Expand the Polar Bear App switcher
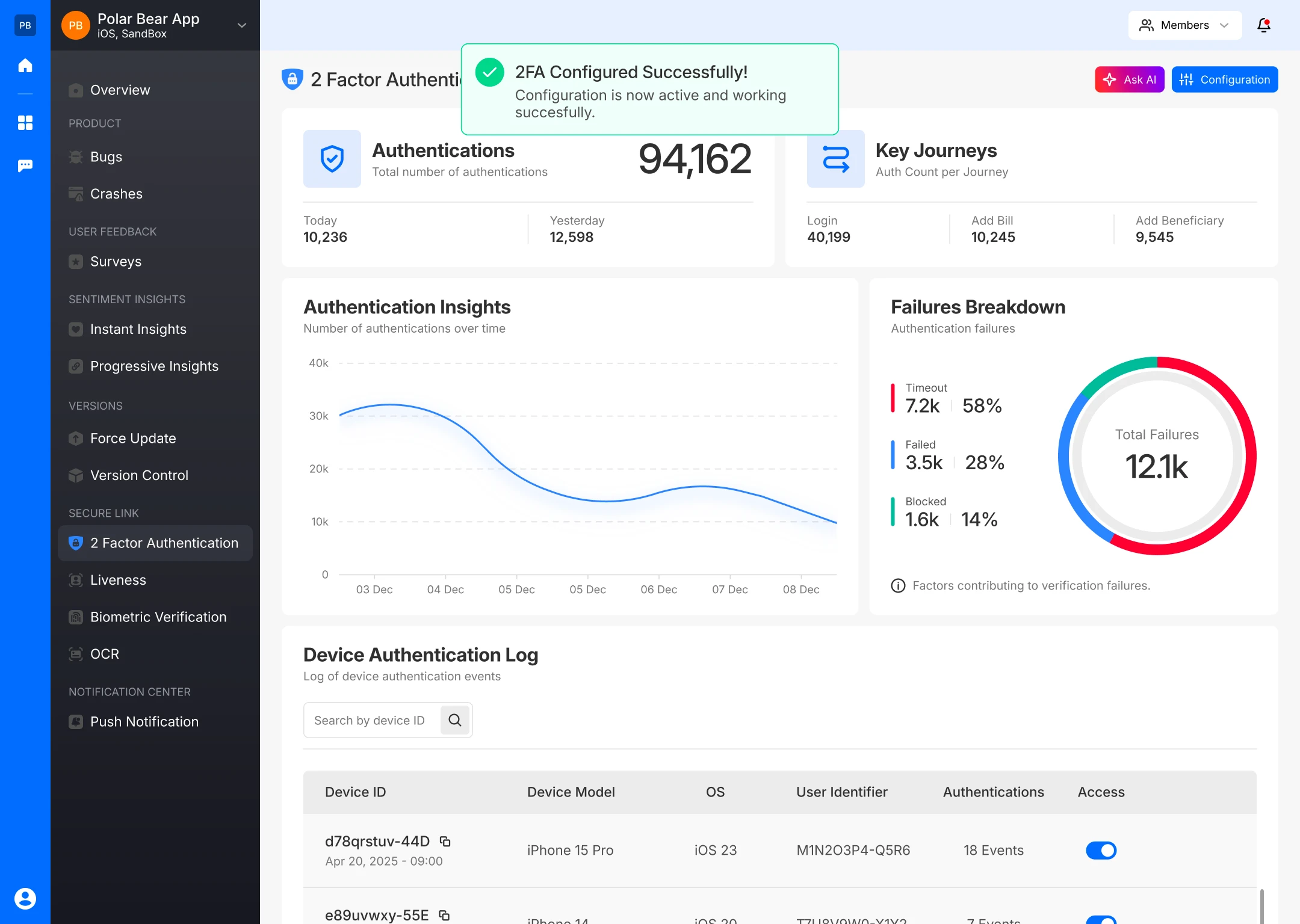The image size is (1300, 924). pos(241,25)
